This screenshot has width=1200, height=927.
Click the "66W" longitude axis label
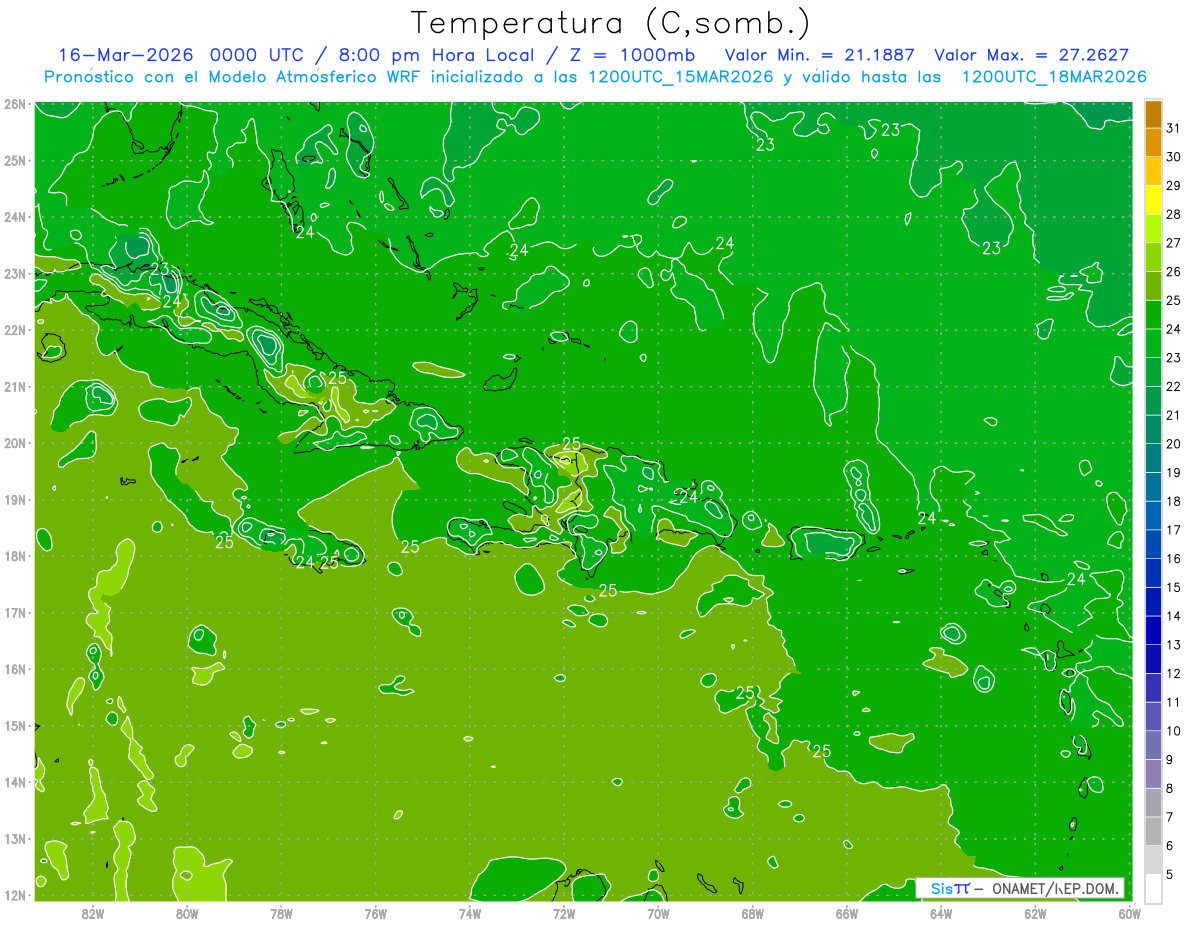847,912
